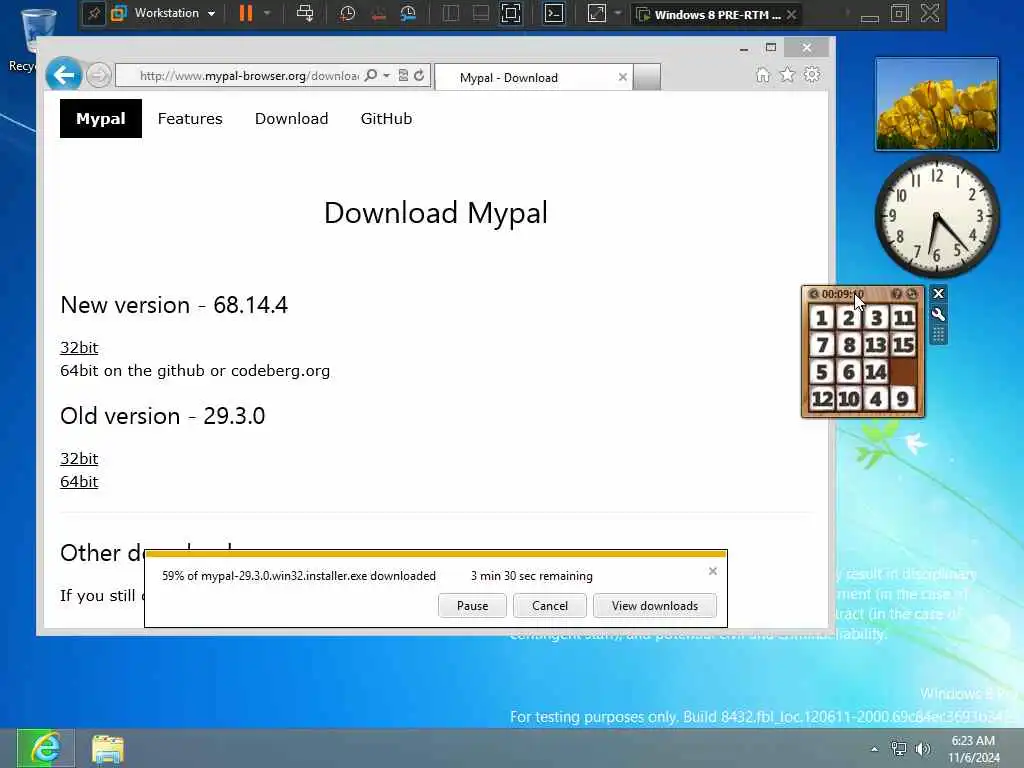
Task: Open Internet Explorer tools gear
Action: click(x=812, y=75)
